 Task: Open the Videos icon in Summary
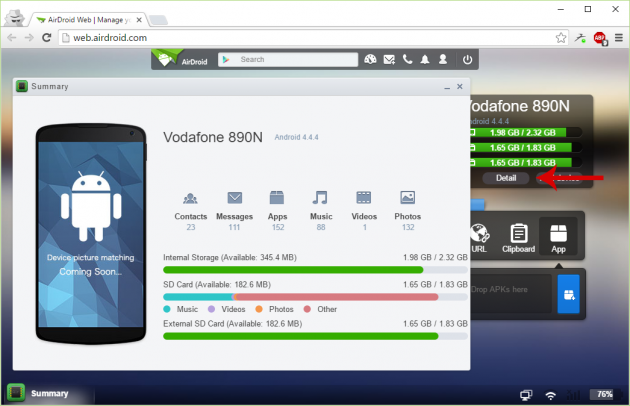(364, 198)
